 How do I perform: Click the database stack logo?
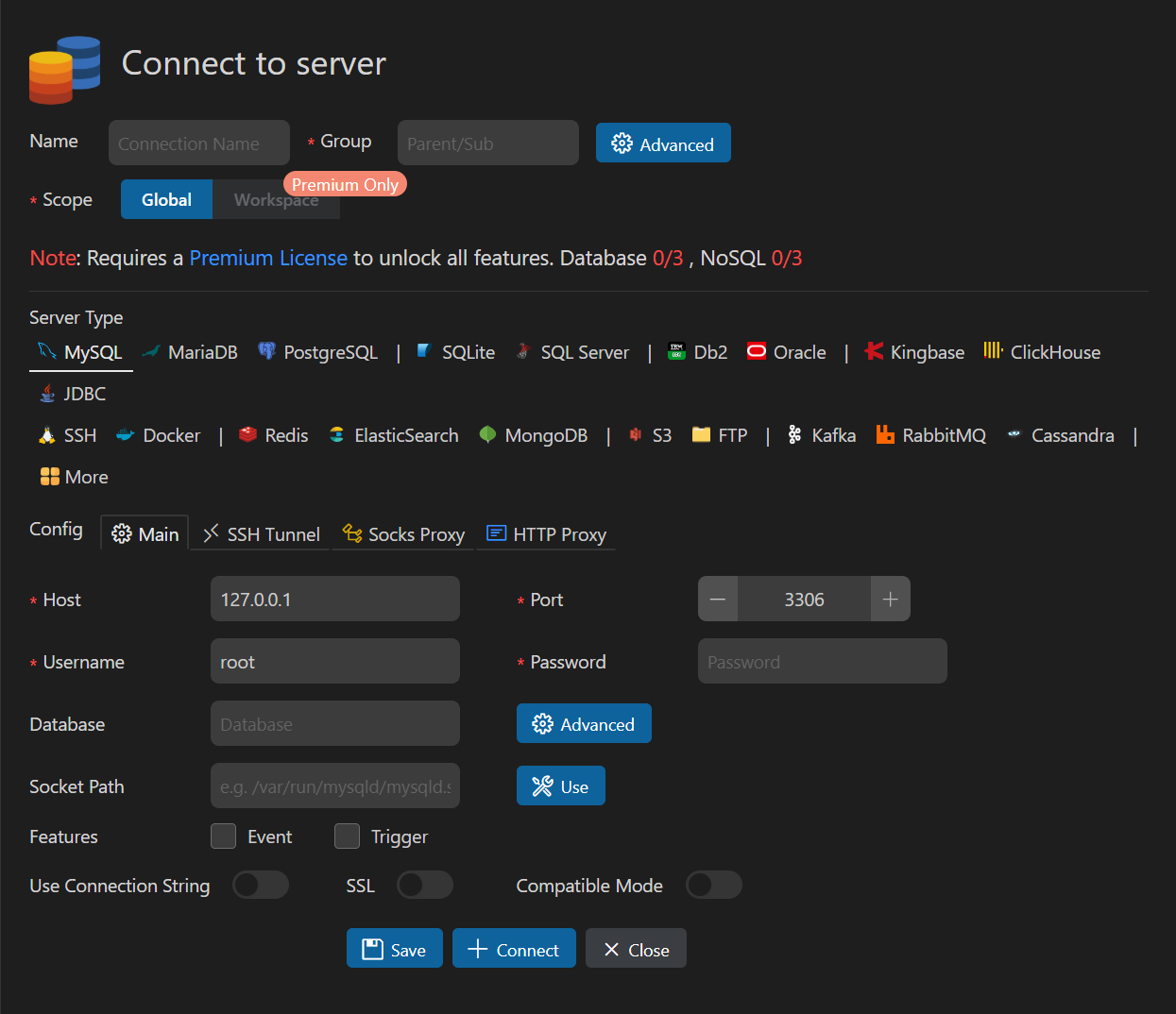[x=64, y=70]
